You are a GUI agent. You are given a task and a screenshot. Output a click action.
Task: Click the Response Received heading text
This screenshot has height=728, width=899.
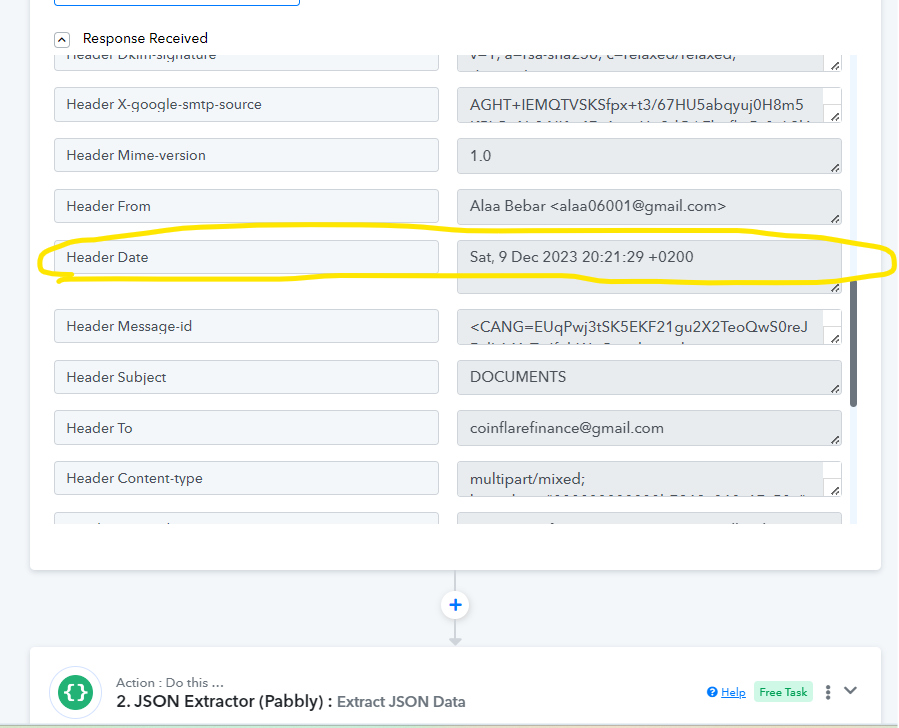(145, 38)
